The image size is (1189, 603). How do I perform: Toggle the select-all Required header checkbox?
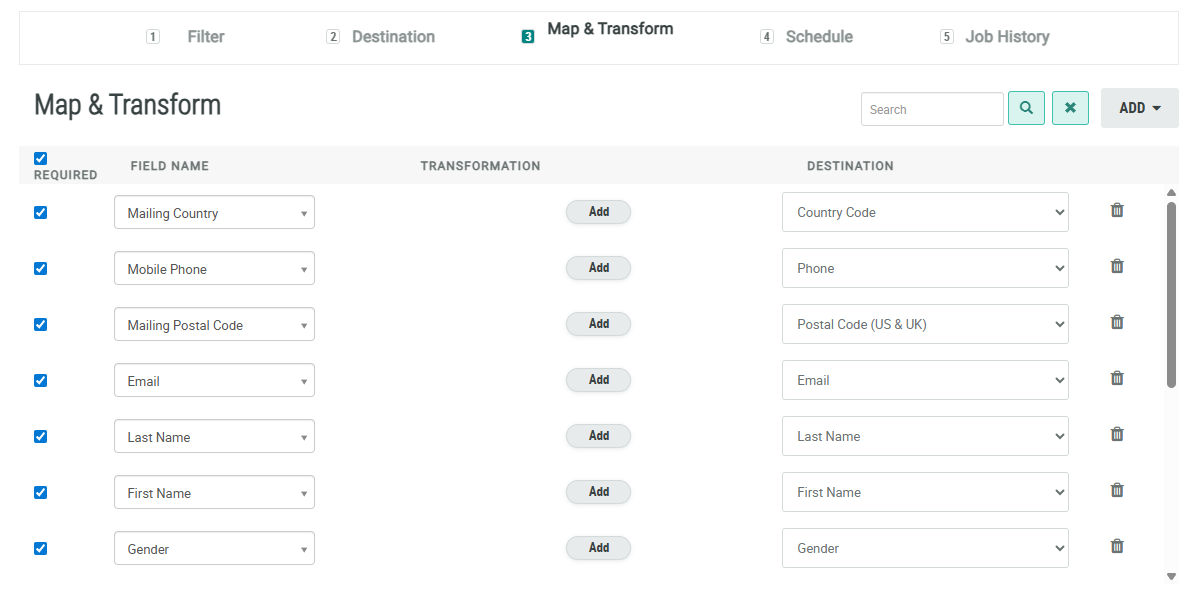point(41,158)
